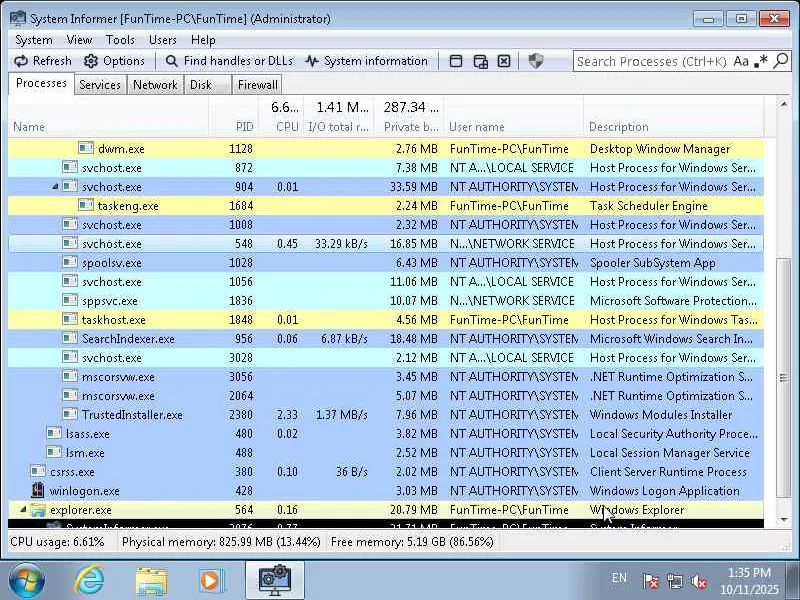Screen dimensions: 800x600
Task: Select svchost.exe PID 548 row
Action: (386, 243)
